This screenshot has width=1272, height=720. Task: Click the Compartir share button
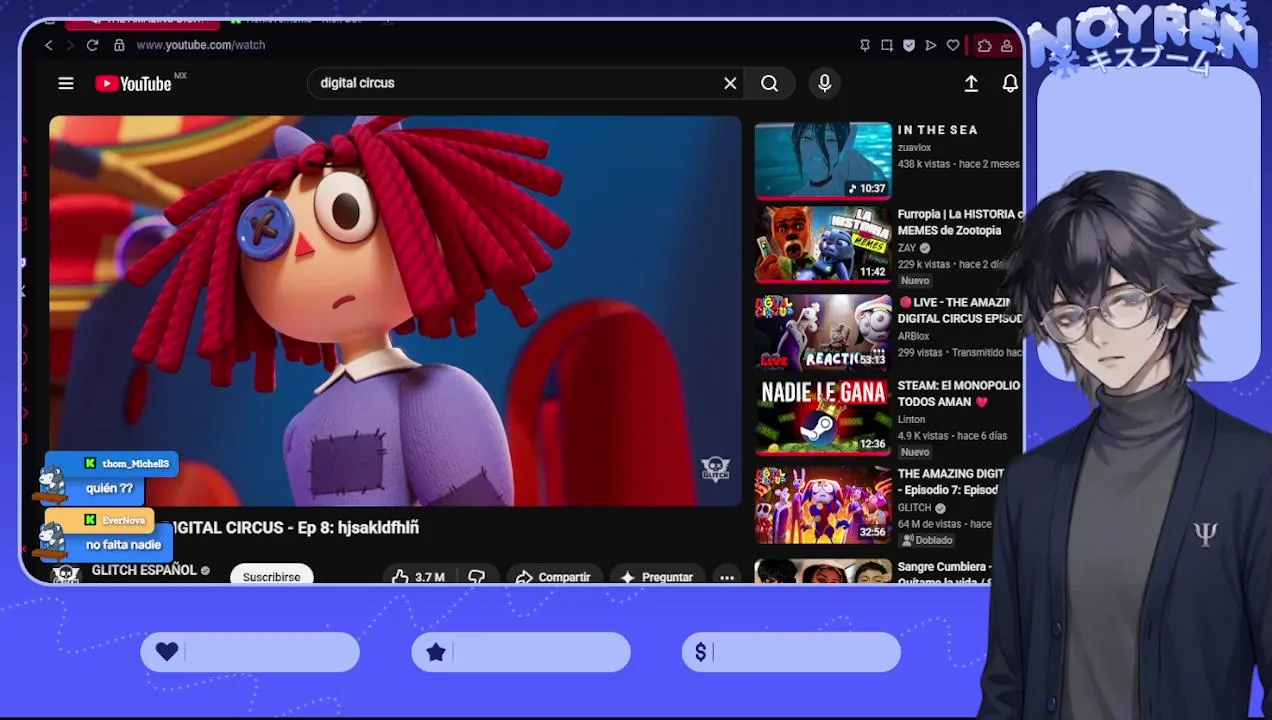tap(553, 577)
